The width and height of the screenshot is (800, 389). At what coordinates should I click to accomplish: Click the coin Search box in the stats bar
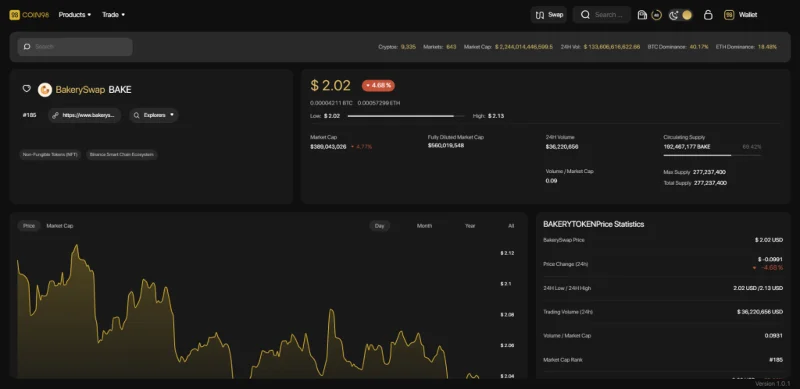75,46
